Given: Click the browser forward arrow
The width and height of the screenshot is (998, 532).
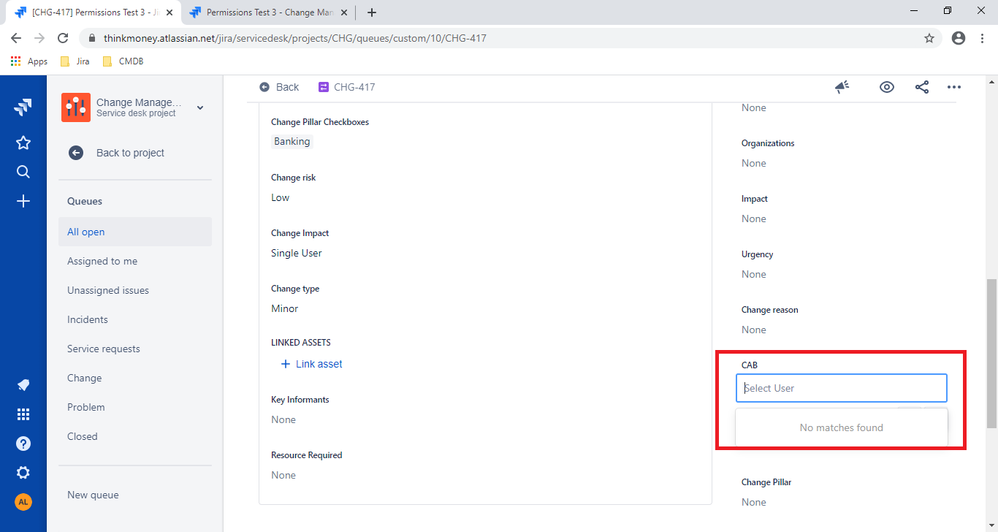Looking at the screenshot, I should (x=39, y=38).
